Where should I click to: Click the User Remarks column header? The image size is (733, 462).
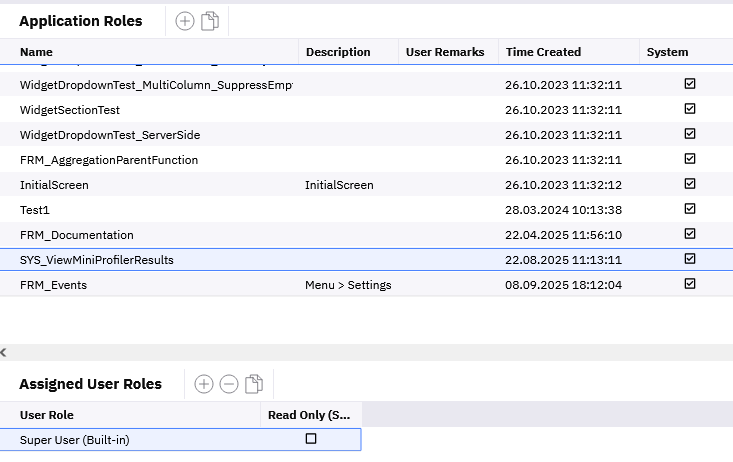pyautogui.click(x=444, y=52)
